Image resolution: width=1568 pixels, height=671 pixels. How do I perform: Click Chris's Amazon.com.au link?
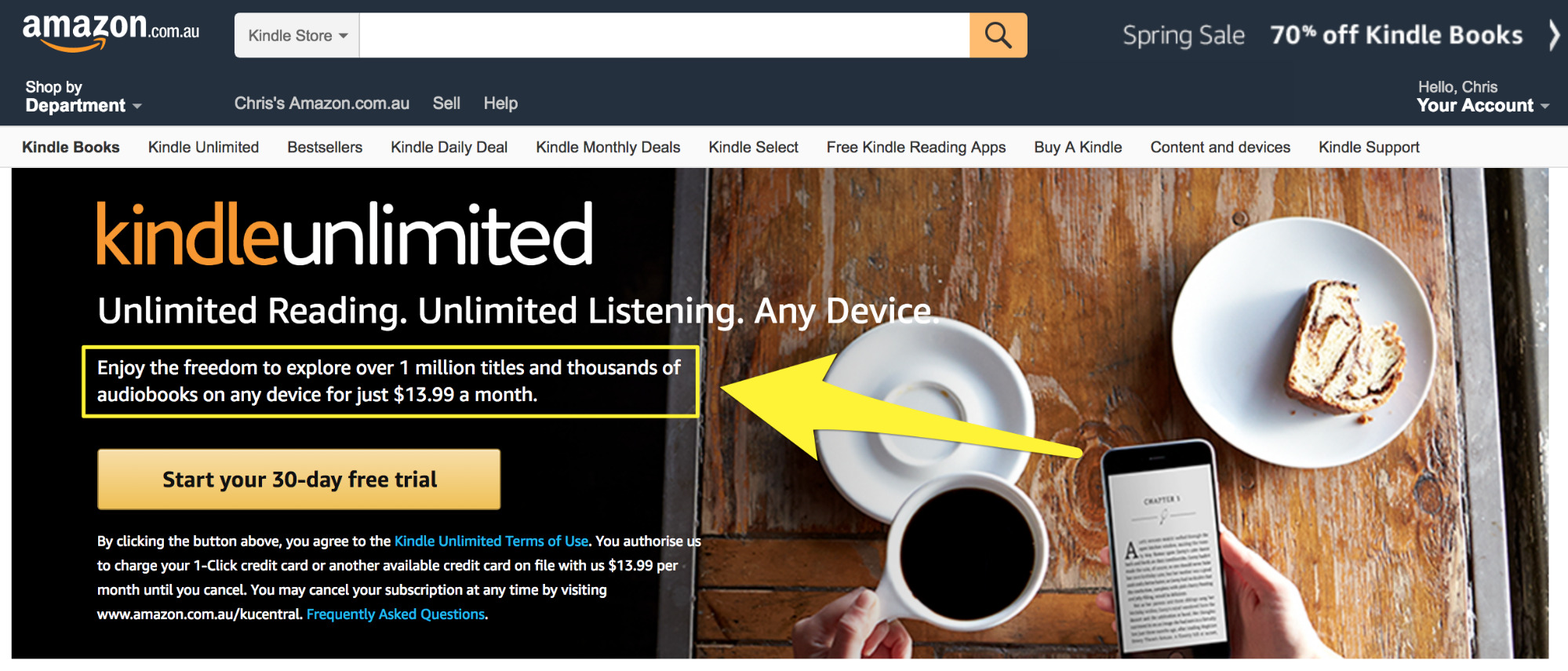click(x=322, y=103)
